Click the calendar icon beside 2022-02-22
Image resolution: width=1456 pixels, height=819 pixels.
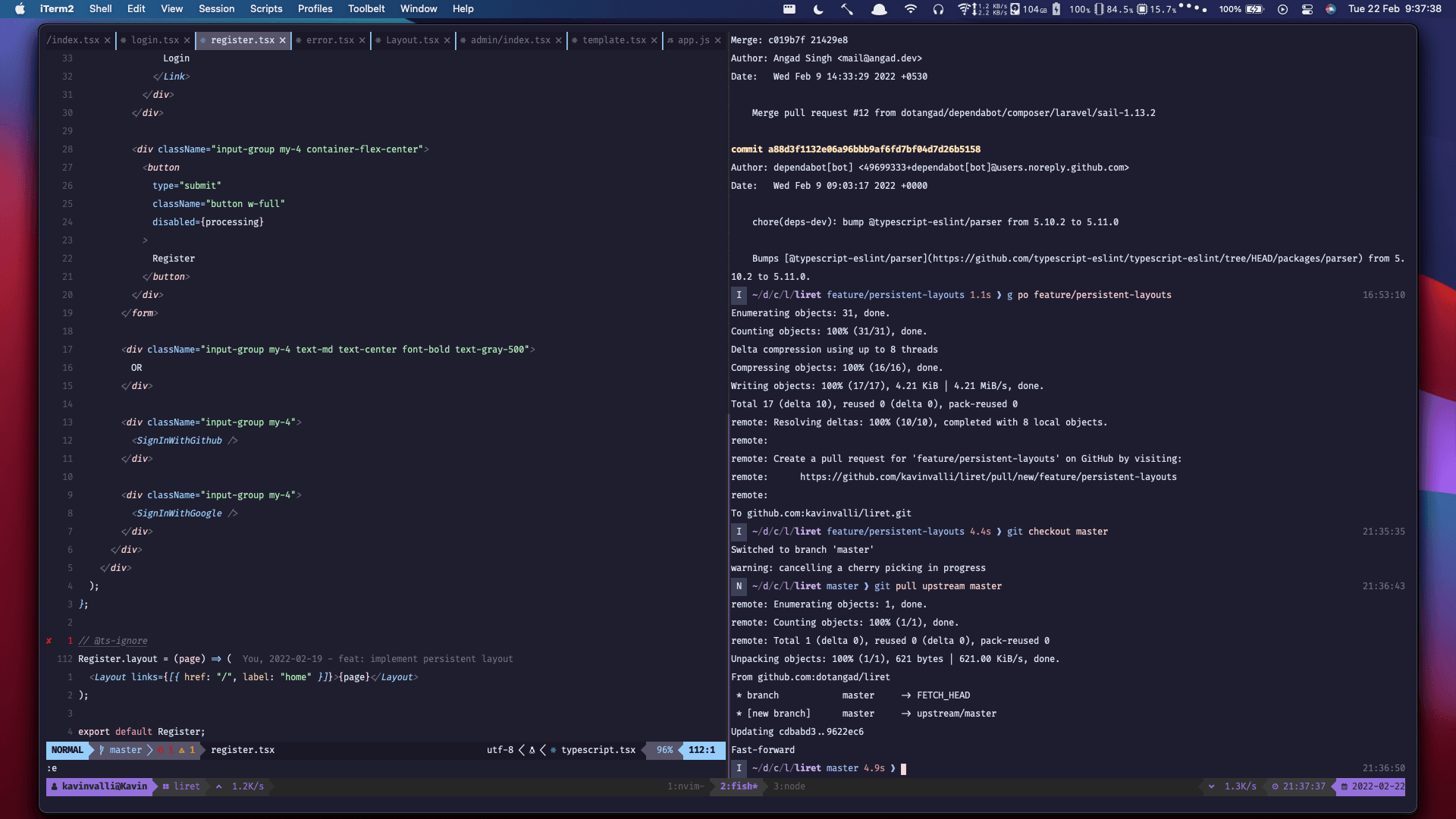[x=1344, y=786]
